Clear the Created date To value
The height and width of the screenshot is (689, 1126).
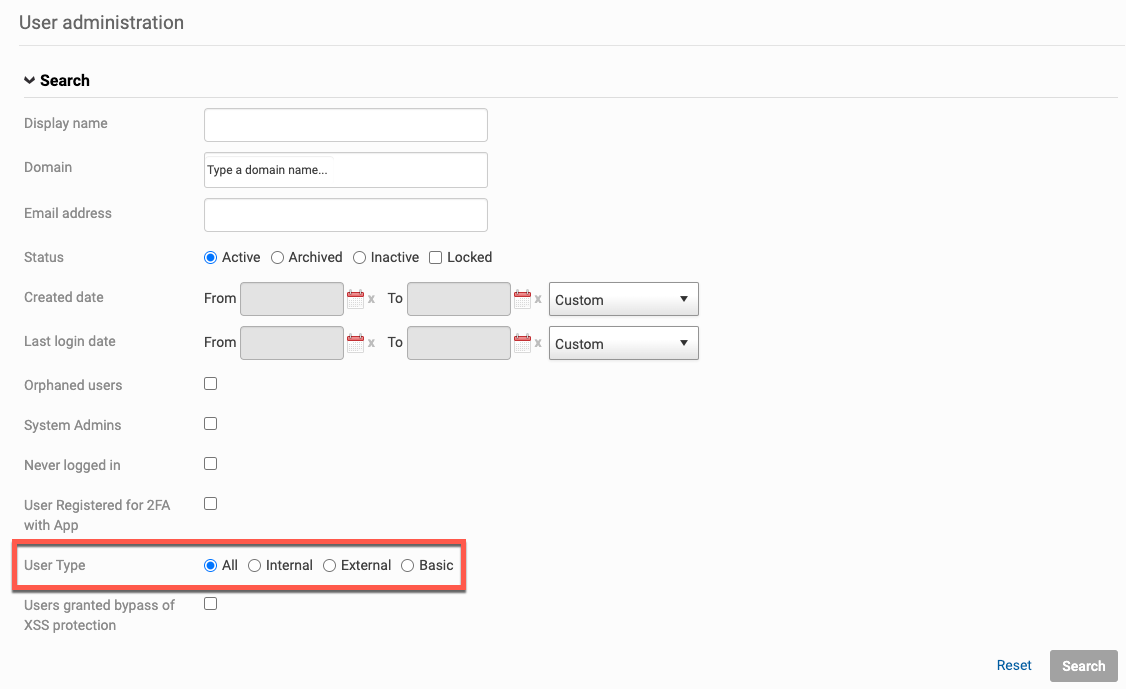(538, 300)
